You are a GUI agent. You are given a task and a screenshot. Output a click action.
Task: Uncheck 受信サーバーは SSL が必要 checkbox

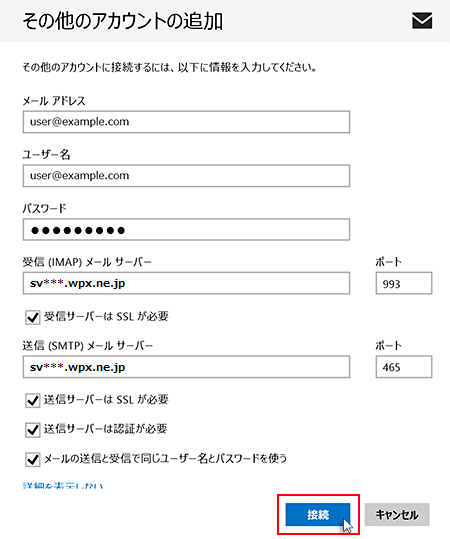[33, 317]
